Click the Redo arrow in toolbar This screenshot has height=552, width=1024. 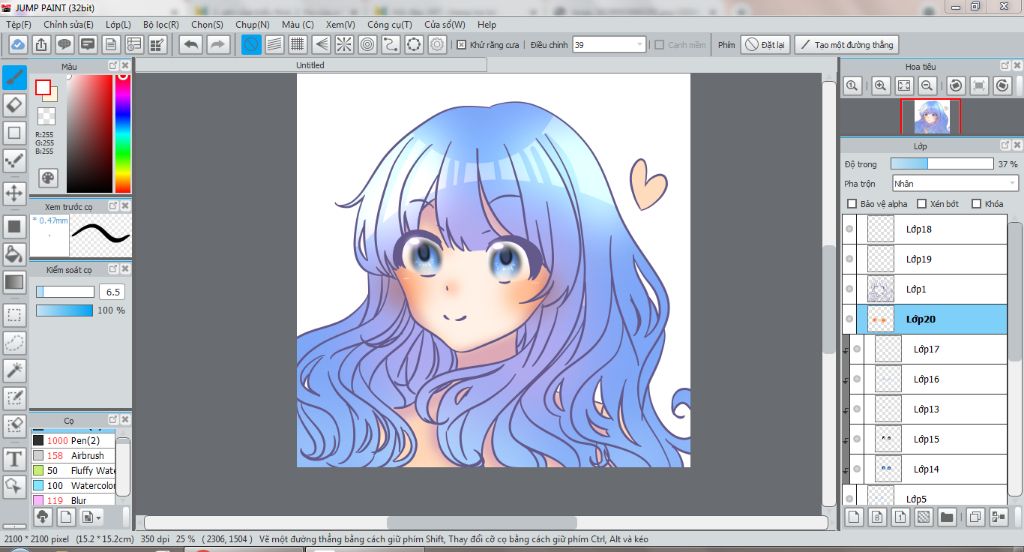coord(218,44)
